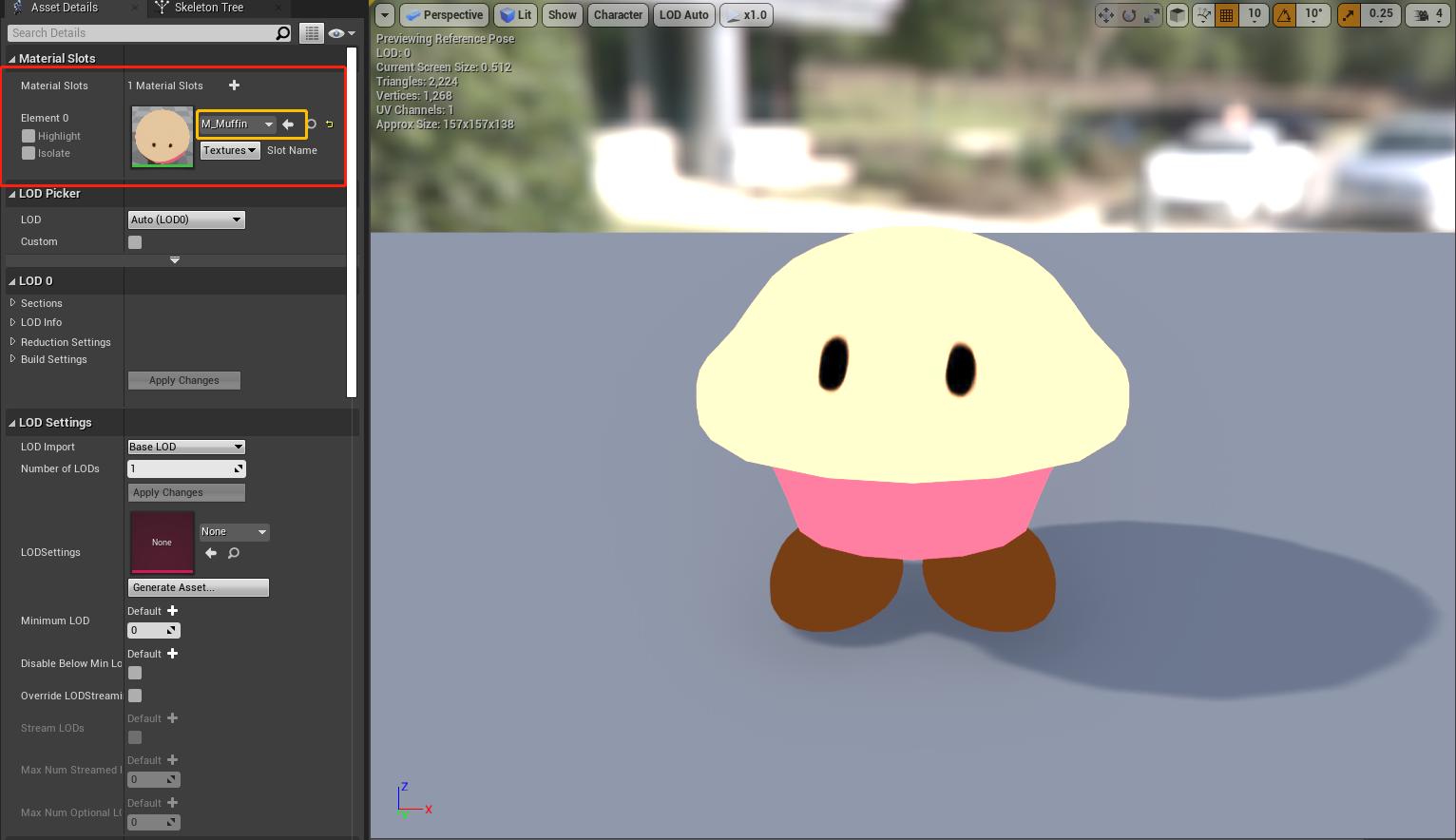This screenshot has width=1456, height=840.
Task: Open the None LODSettings asset dropdown
Action: (x=234, y=532)
